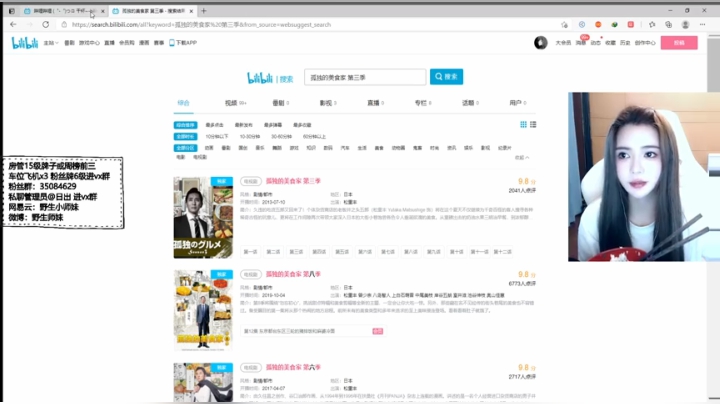720x404 pixels.
Task: Switch to the 番剧 results tab
Action: 281,103
